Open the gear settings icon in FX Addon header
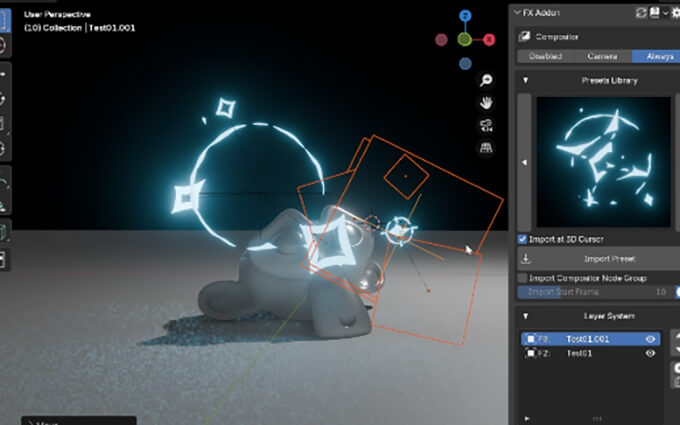This screenshot has width=680, height=425. point(676,13)
